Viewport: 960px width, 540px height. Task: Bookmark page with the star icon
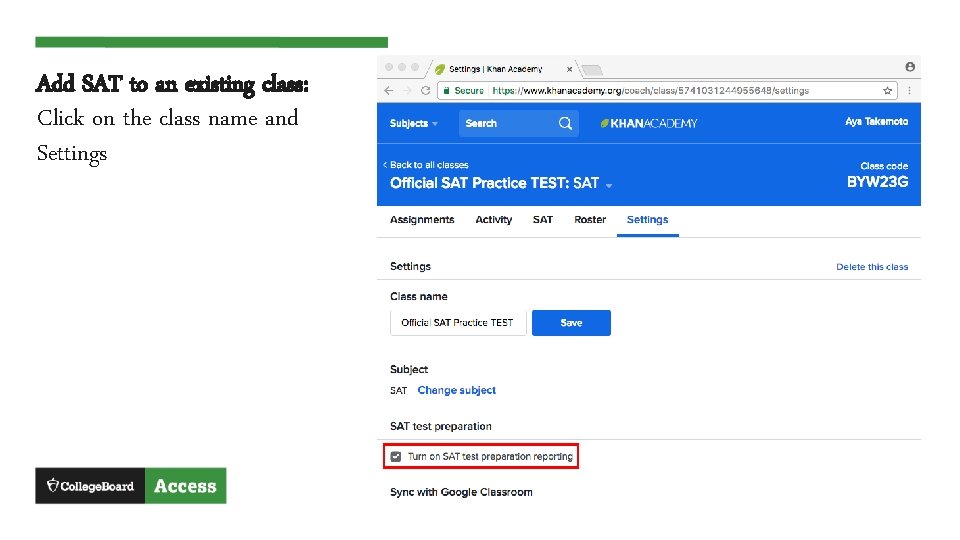tap(887, 91)
